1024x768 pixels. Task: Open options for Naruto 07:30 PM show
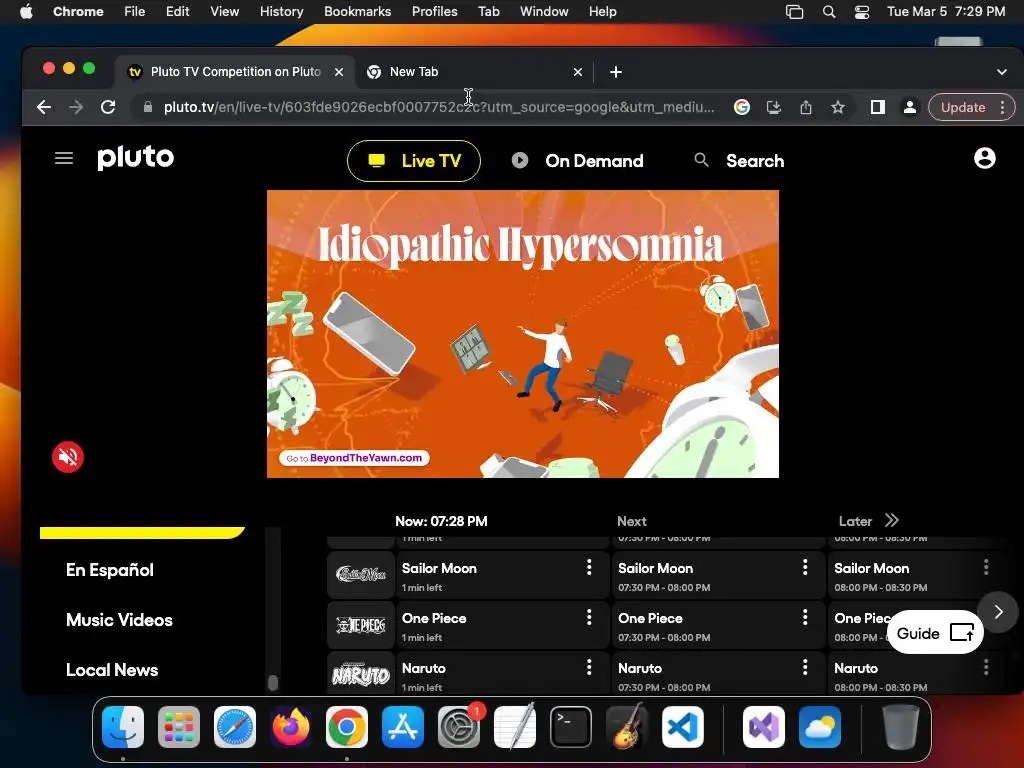[x=805, y=667]
